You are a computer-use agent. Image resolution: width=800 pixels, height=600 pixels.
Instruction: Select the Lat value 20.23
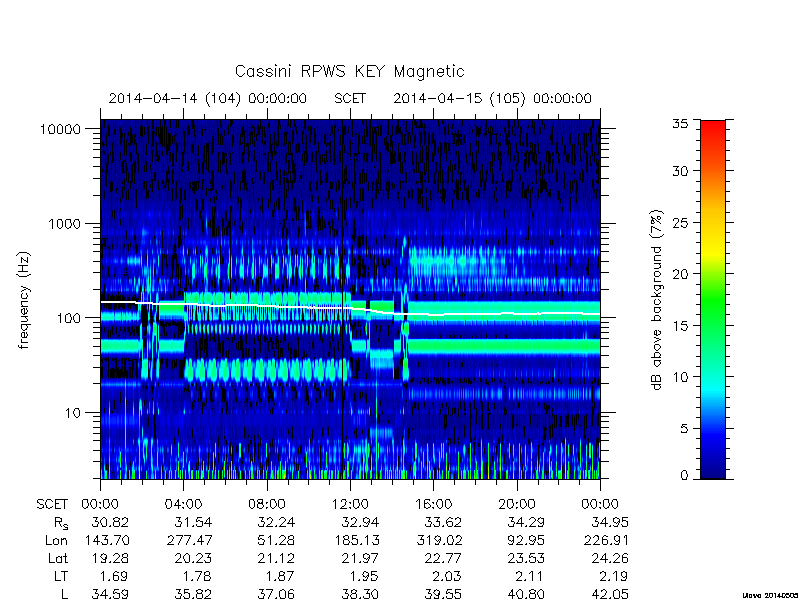point(193,559)
